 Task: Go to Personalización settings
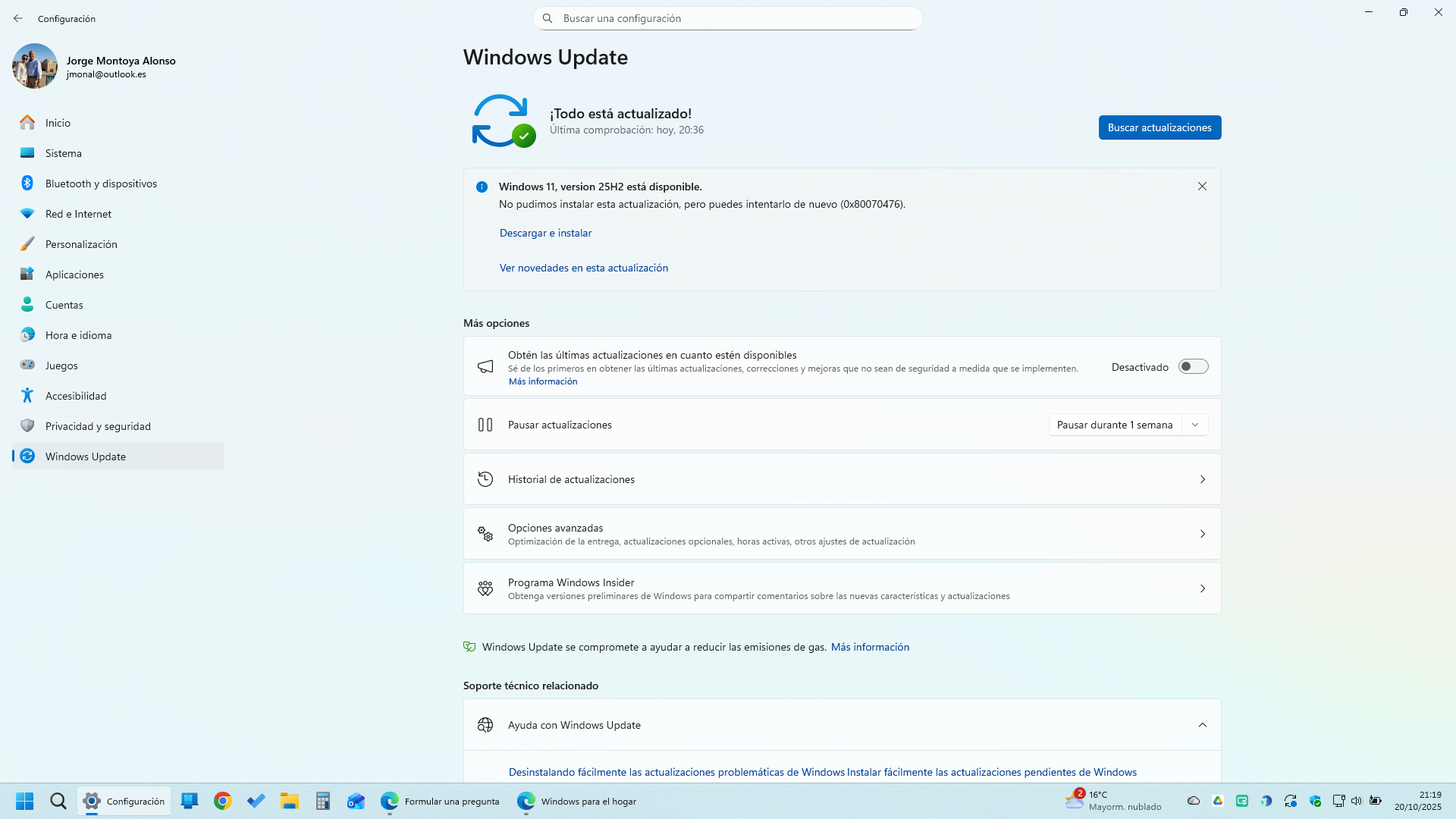click(x=81, y=243)
